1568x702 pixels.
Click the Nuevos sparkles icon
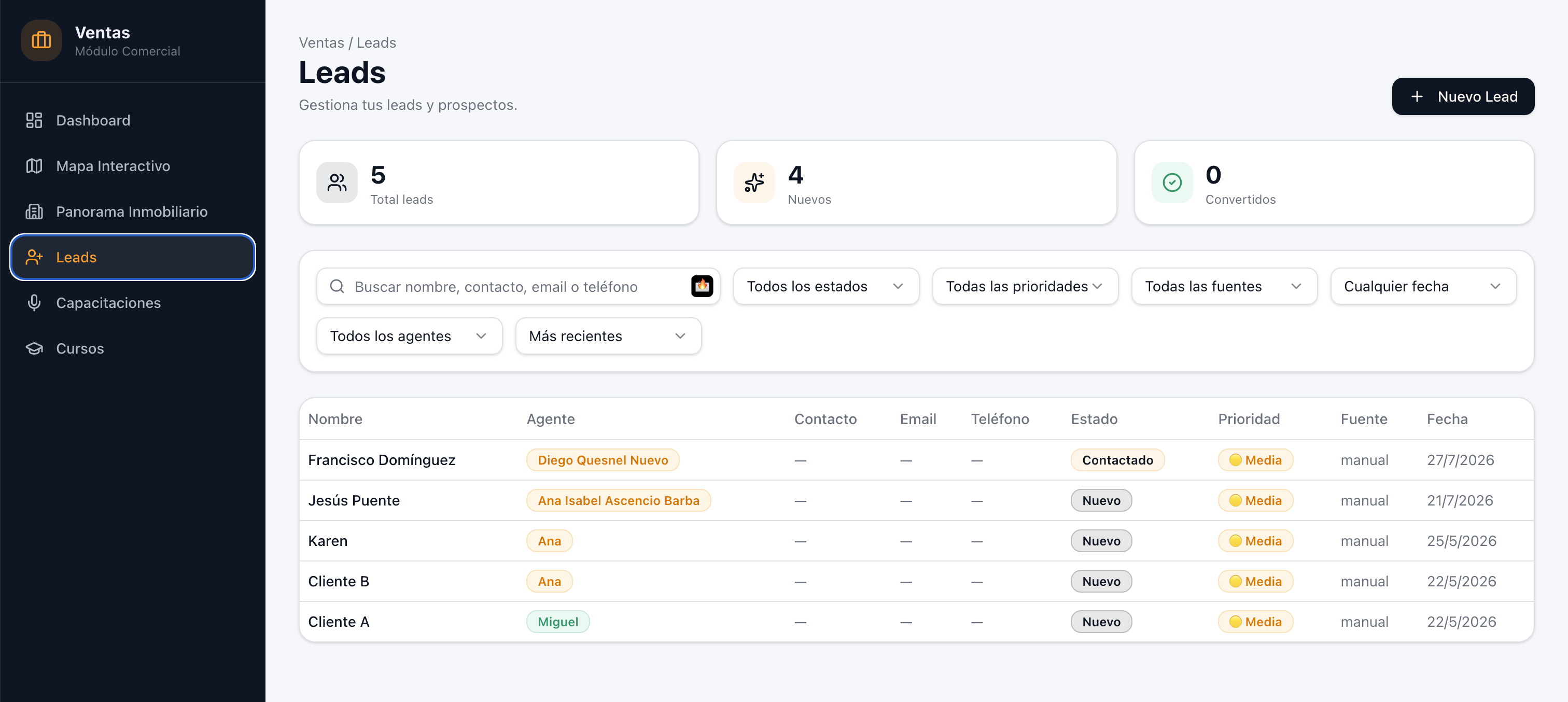coord(754,182)
